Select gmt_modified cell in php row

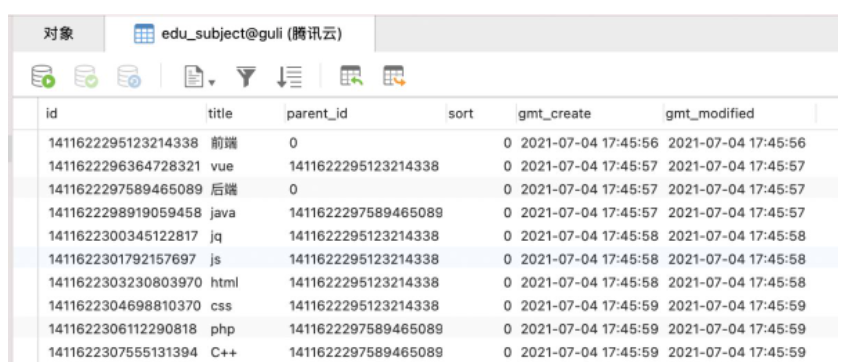736,329
